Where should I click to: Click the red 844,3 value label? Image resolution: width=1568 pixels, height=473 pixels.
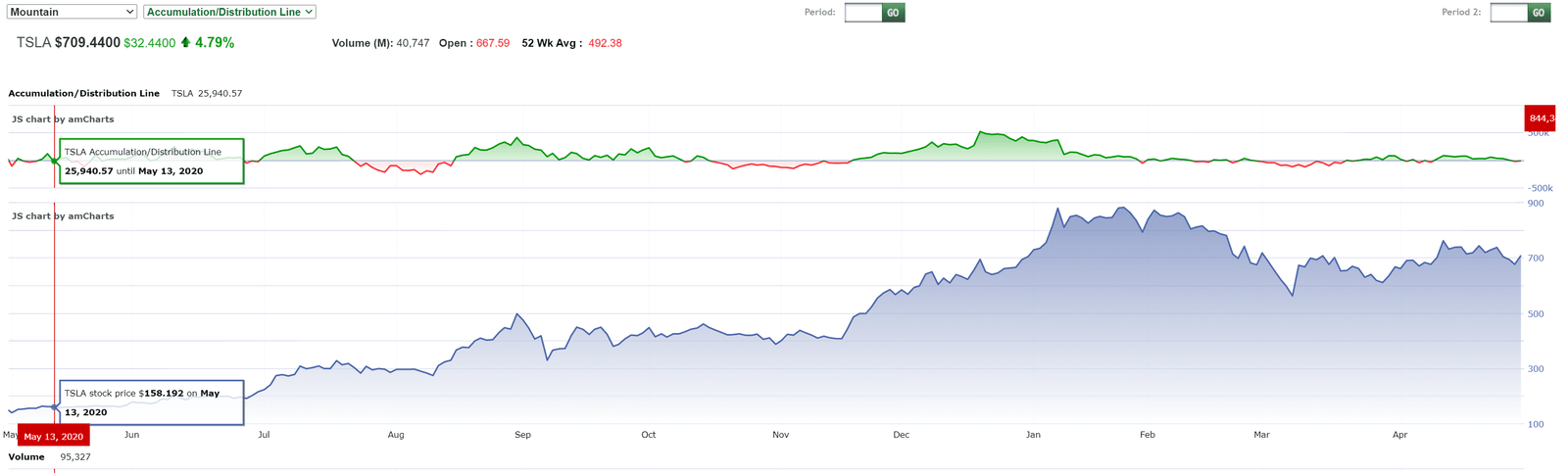point(1541,118)
